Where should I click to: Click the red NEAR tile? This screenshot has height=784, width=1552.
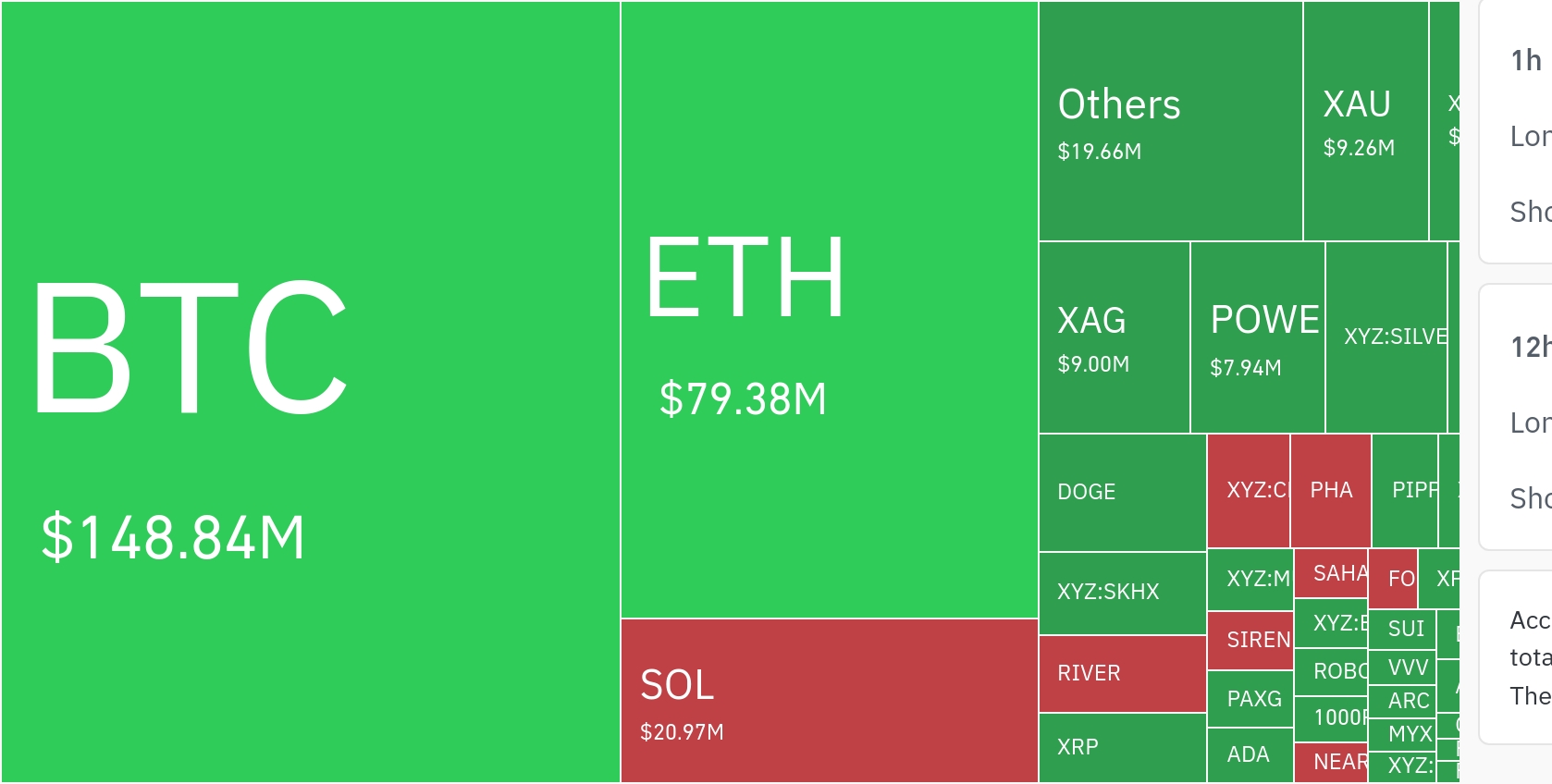point(1330,762)
